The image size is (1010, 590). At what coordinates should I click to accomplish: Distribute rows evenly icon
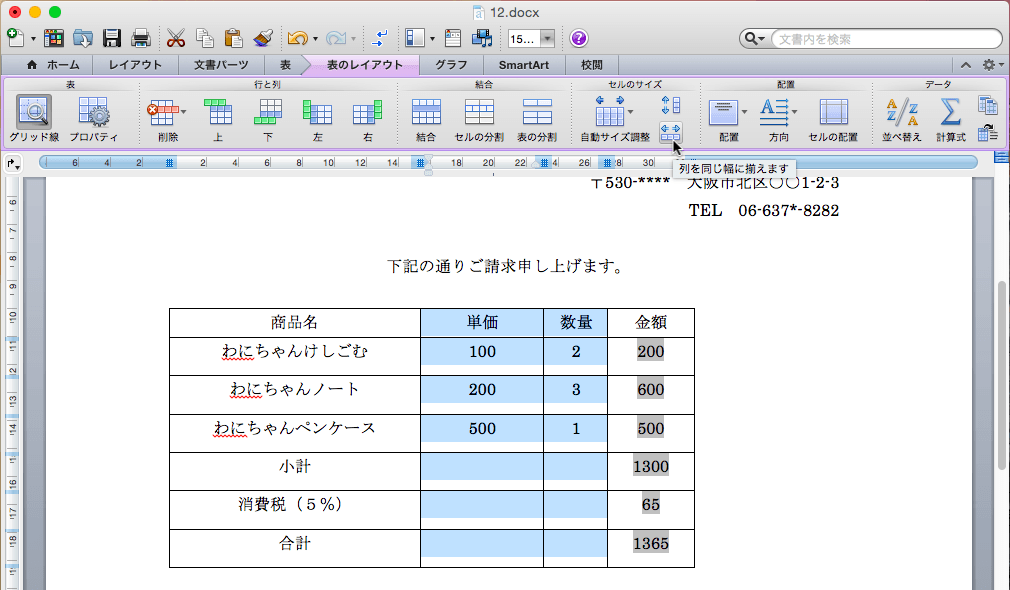tap(671, 104)
